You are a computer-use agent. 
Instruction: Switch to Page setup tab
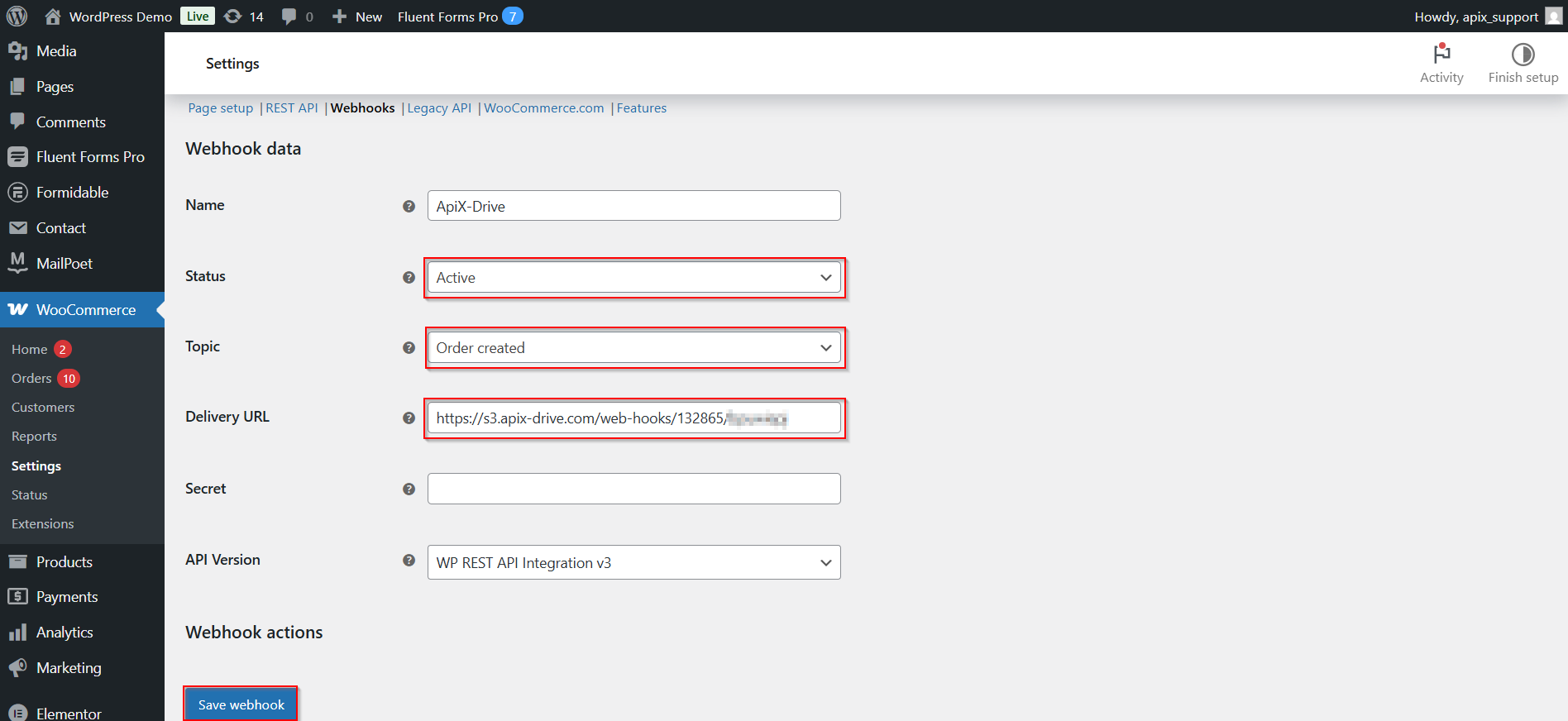pyautogui.click(x=221, y=108)
